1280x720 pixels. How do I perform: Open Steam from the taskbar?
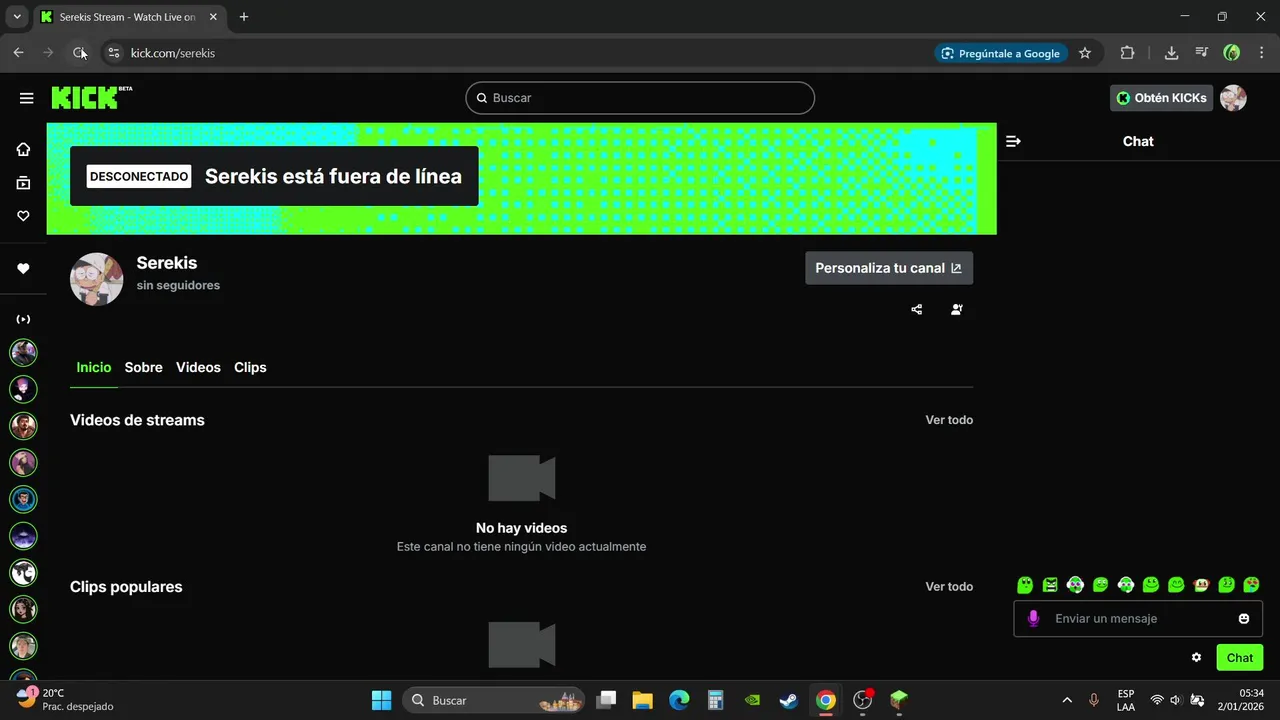[x=789, y=700]
